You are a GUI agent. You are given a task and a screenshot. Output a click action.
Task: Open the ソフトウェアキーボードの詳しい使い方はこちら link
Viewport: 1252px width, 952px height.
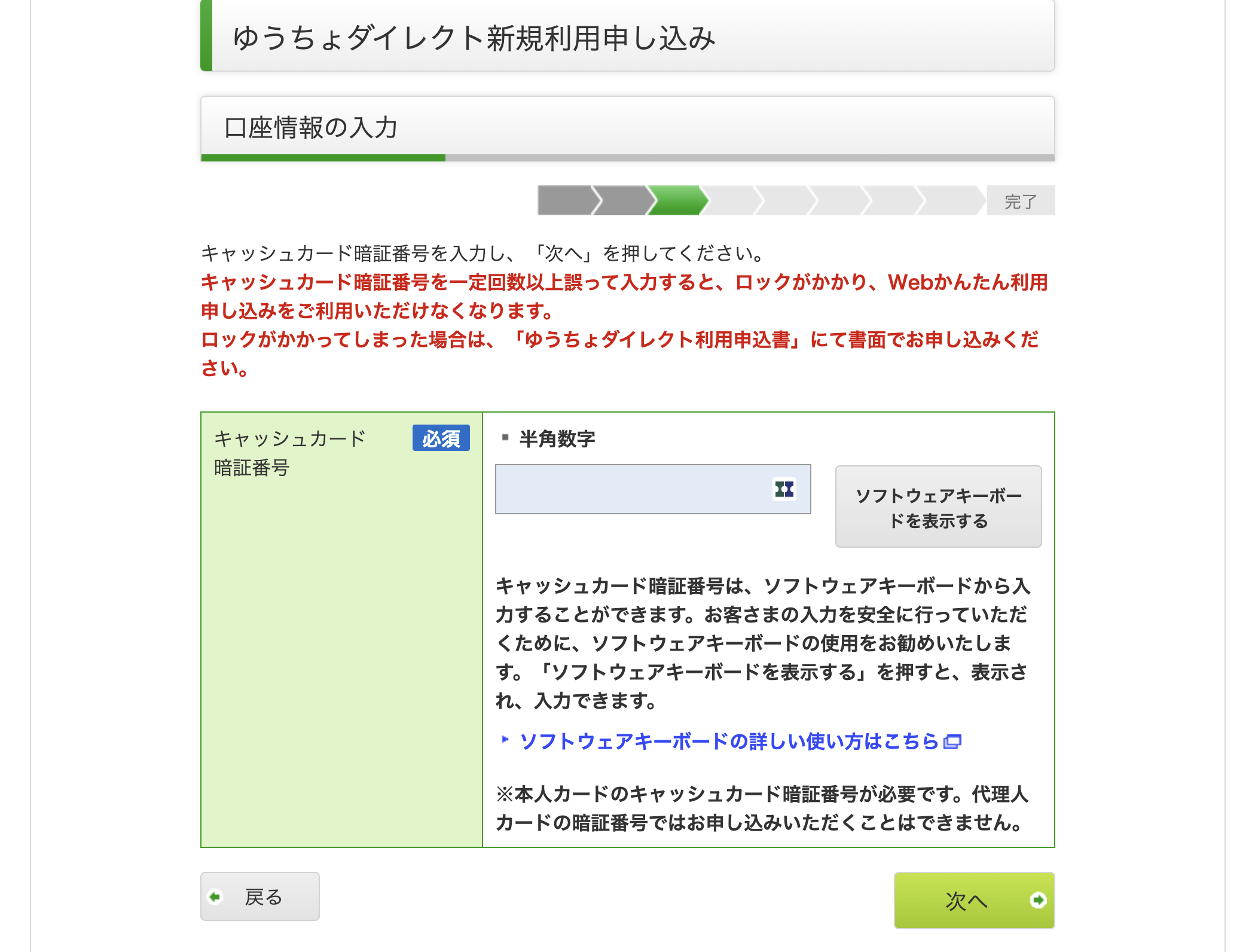tap(729, 742)
